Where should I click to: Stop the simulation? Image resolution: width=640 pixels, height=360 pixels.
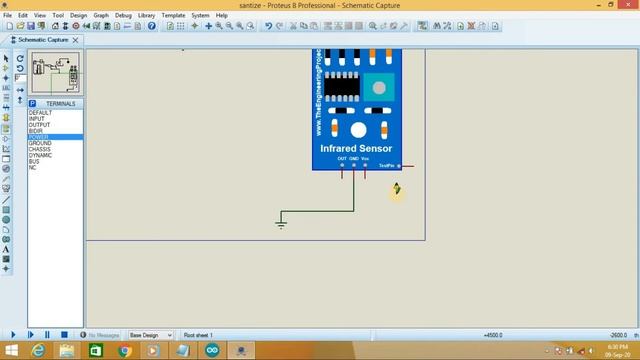(64, 335)
